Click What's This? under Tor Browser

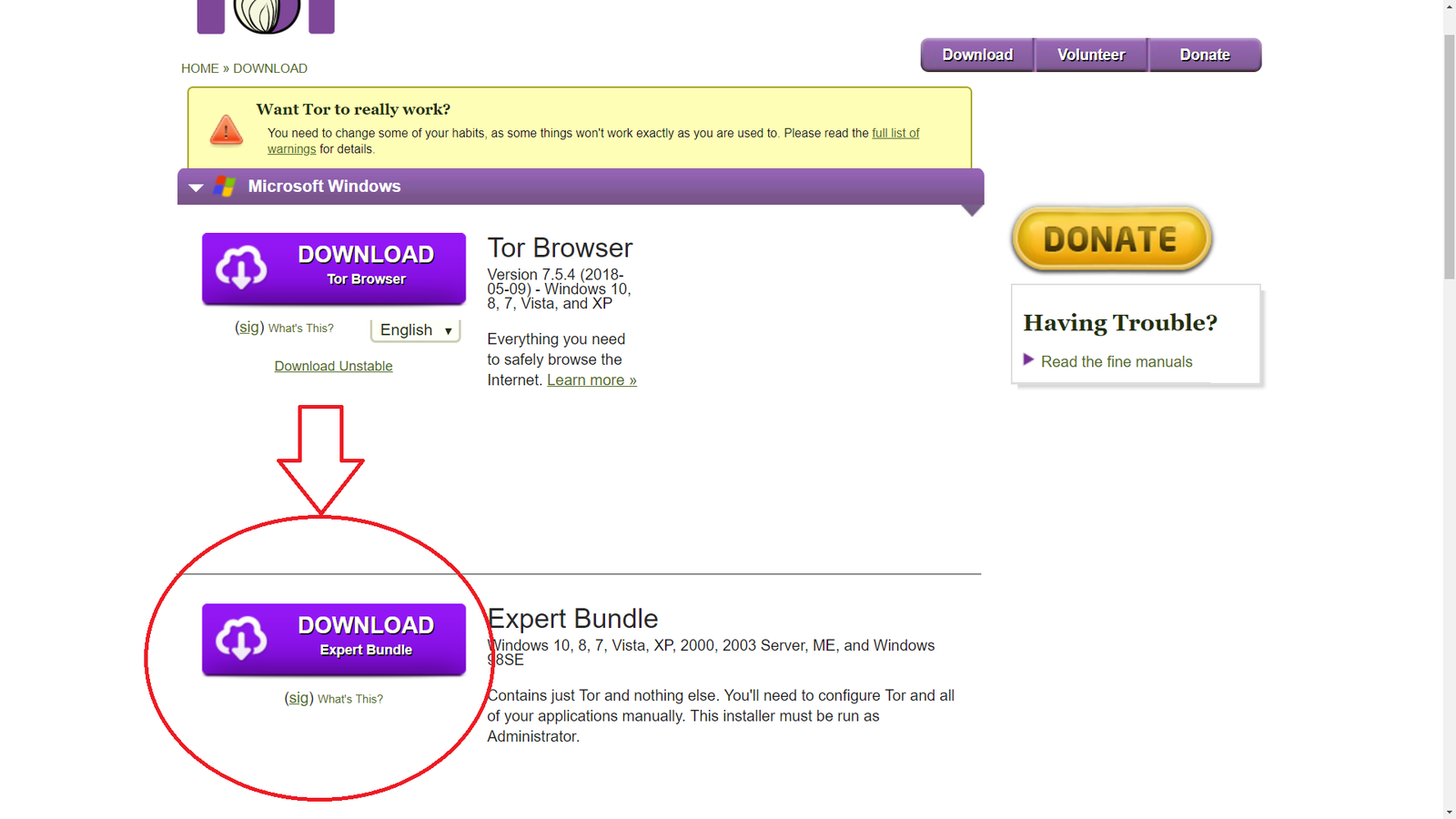point(300,329)
